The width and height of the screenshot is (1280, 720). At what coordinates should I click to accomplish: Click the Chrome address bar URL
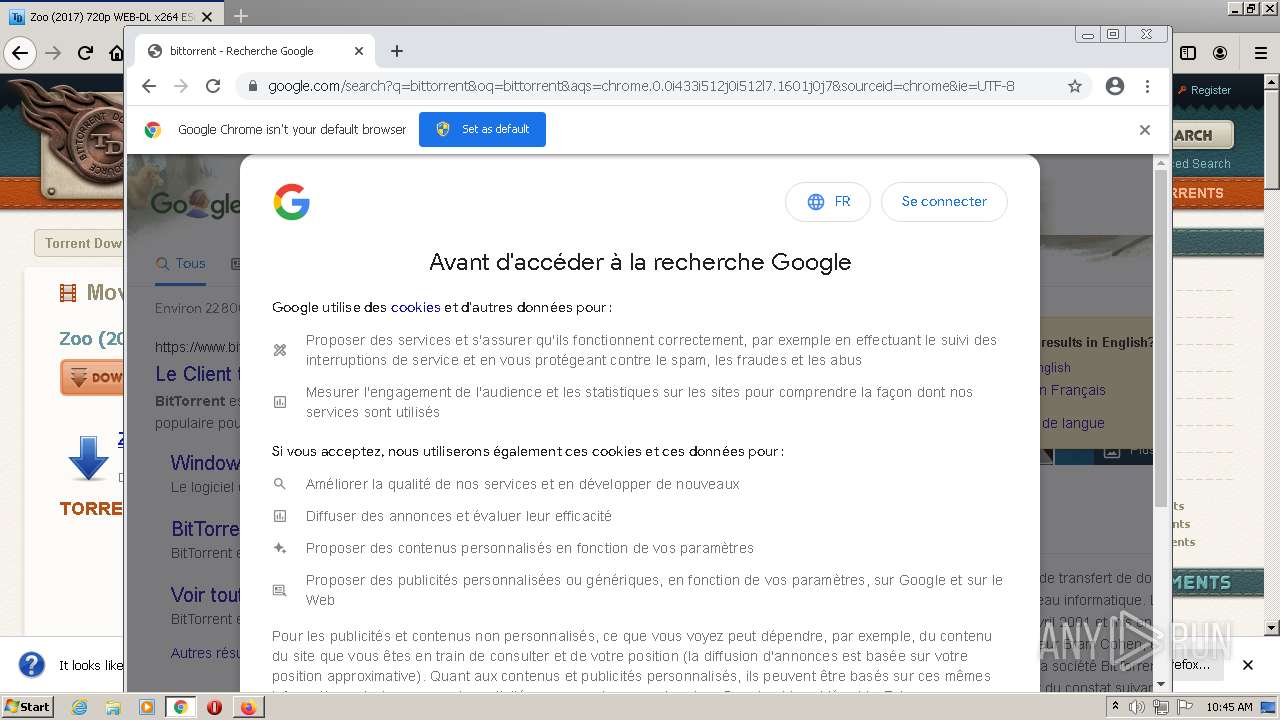click(641, 86)
